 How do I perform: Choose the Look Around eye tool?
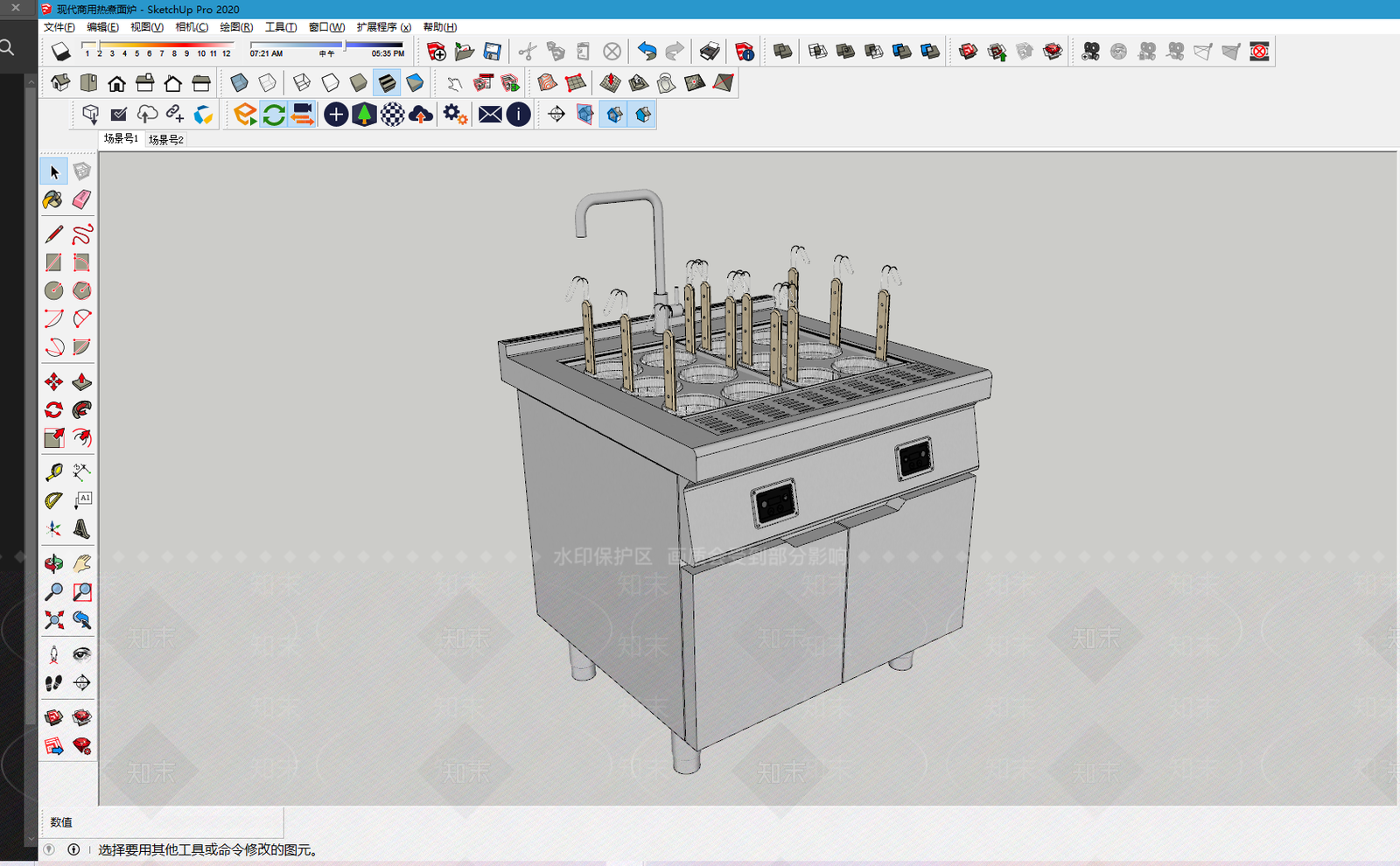(81, 654)
